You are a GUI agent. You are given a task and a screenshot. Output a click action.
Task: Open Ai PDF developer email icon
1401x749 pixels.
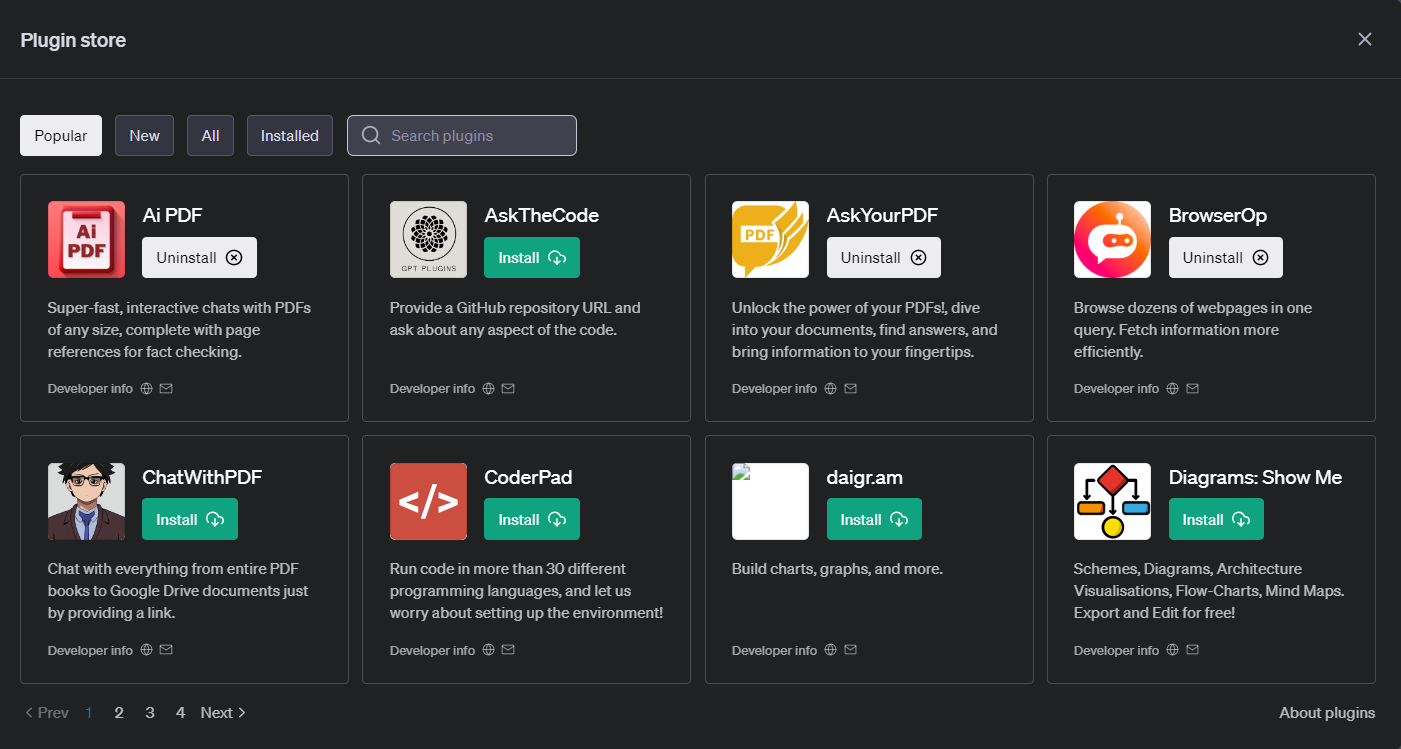[166, 388]
